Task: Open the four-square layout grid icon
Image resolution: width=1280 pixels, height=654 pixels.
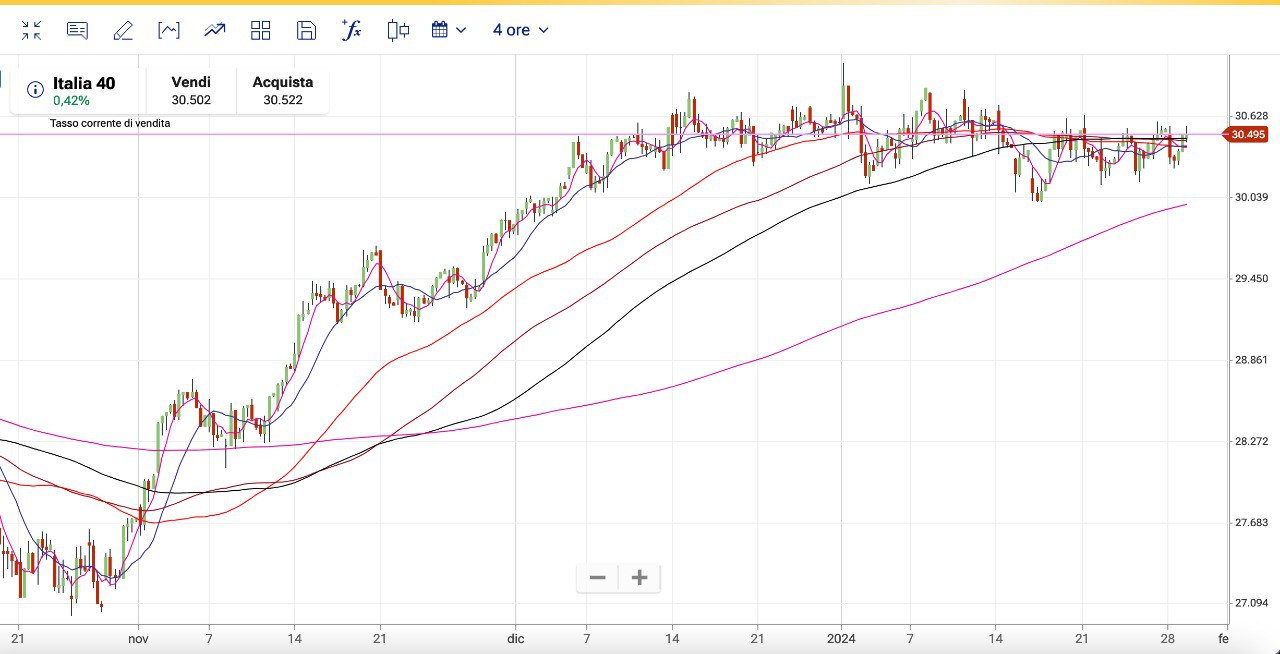Action: pos(261,30)
